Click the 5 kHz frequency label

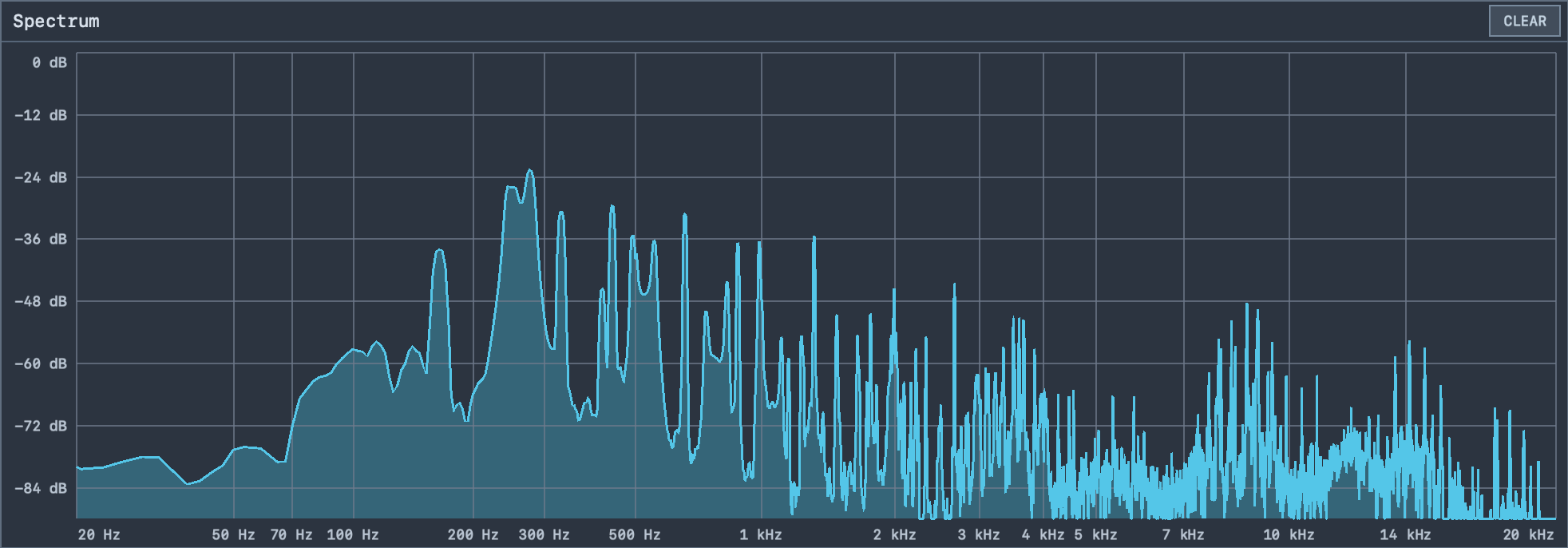click(x=1095, y=534)
